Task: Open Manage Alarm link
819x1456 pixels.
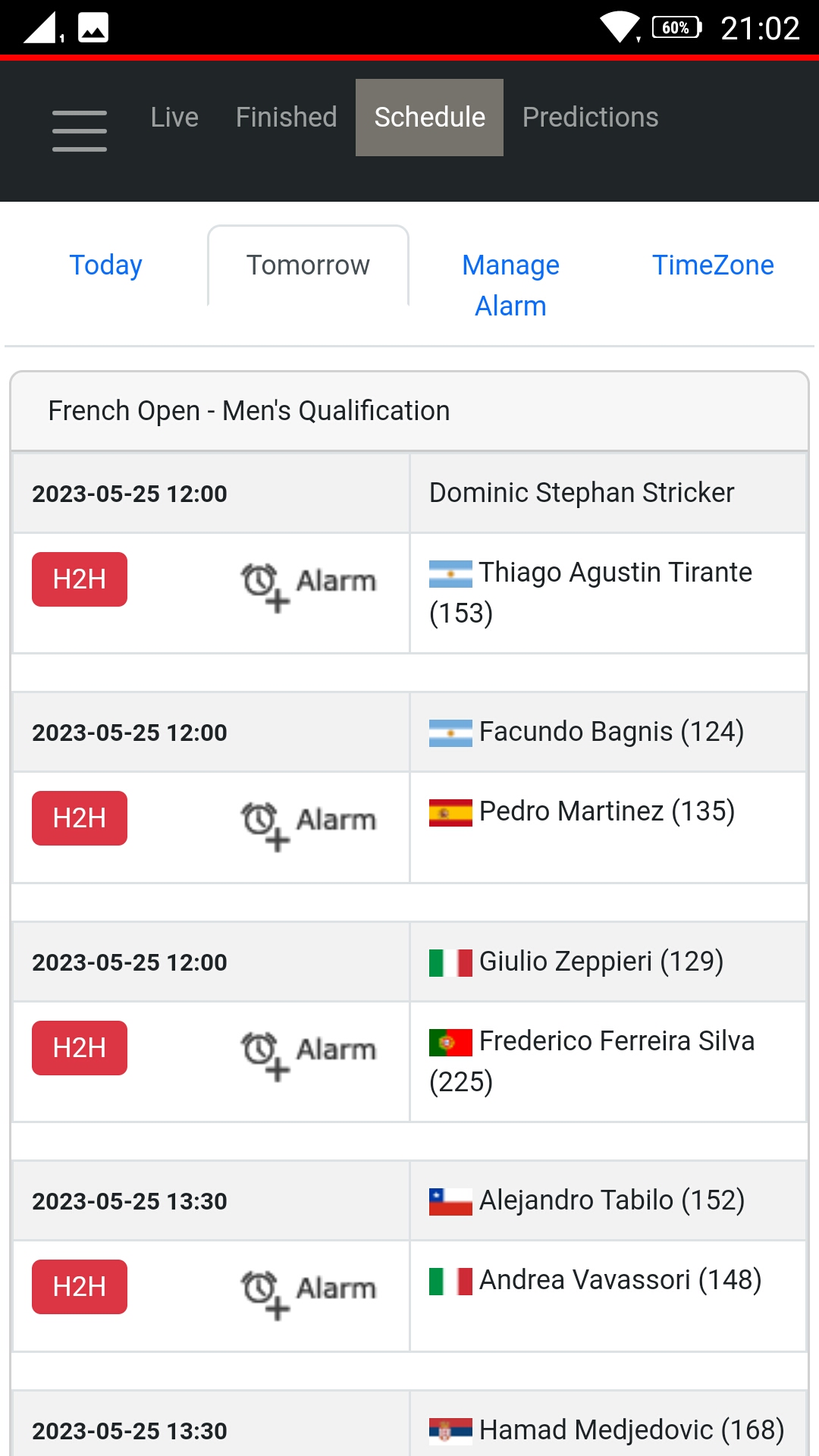Action: tap(511, 286)
